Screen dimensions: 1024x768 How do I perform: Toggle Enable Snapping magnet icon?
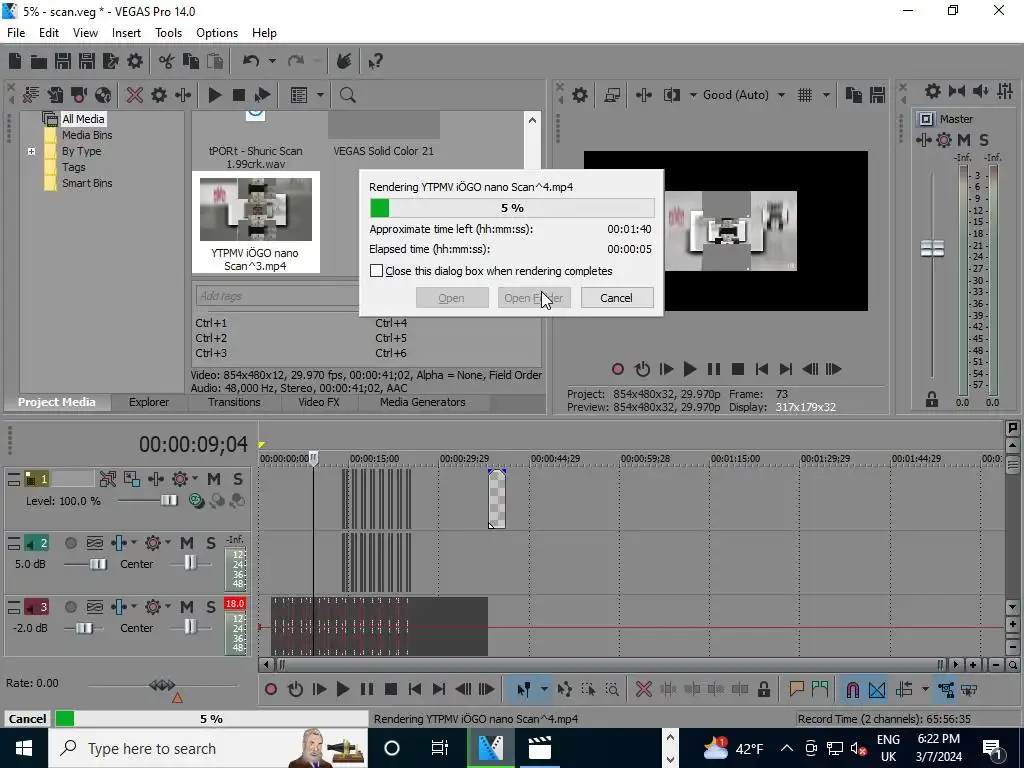pos(852,689)
